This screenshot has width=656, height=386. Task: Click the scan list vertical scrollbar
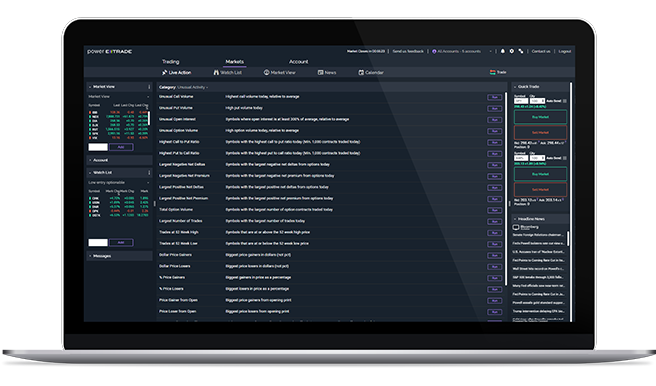[506, 188]
